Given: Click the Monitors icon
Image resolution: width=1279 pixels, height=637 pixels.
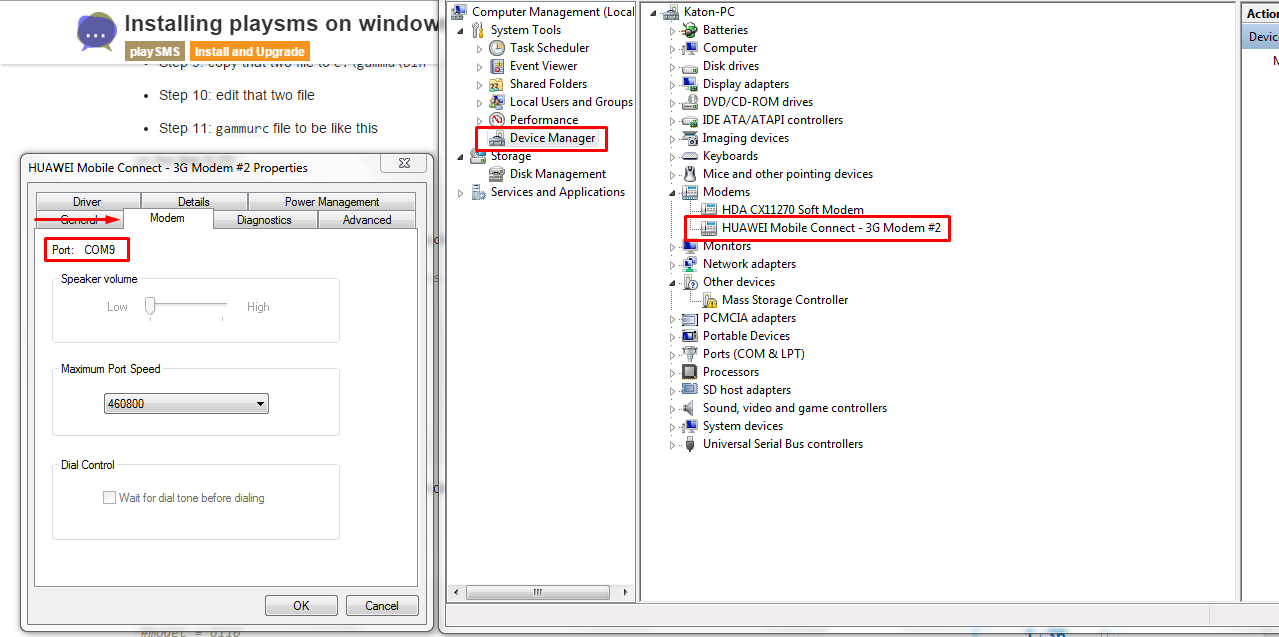Looking at the screenshot, I should point(689,246).
